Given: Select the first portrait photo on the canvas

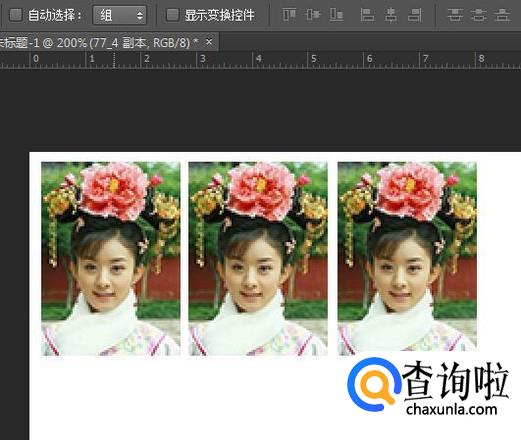Looking at the screenshot, I should pyautogui.click(x=111, y=259).
